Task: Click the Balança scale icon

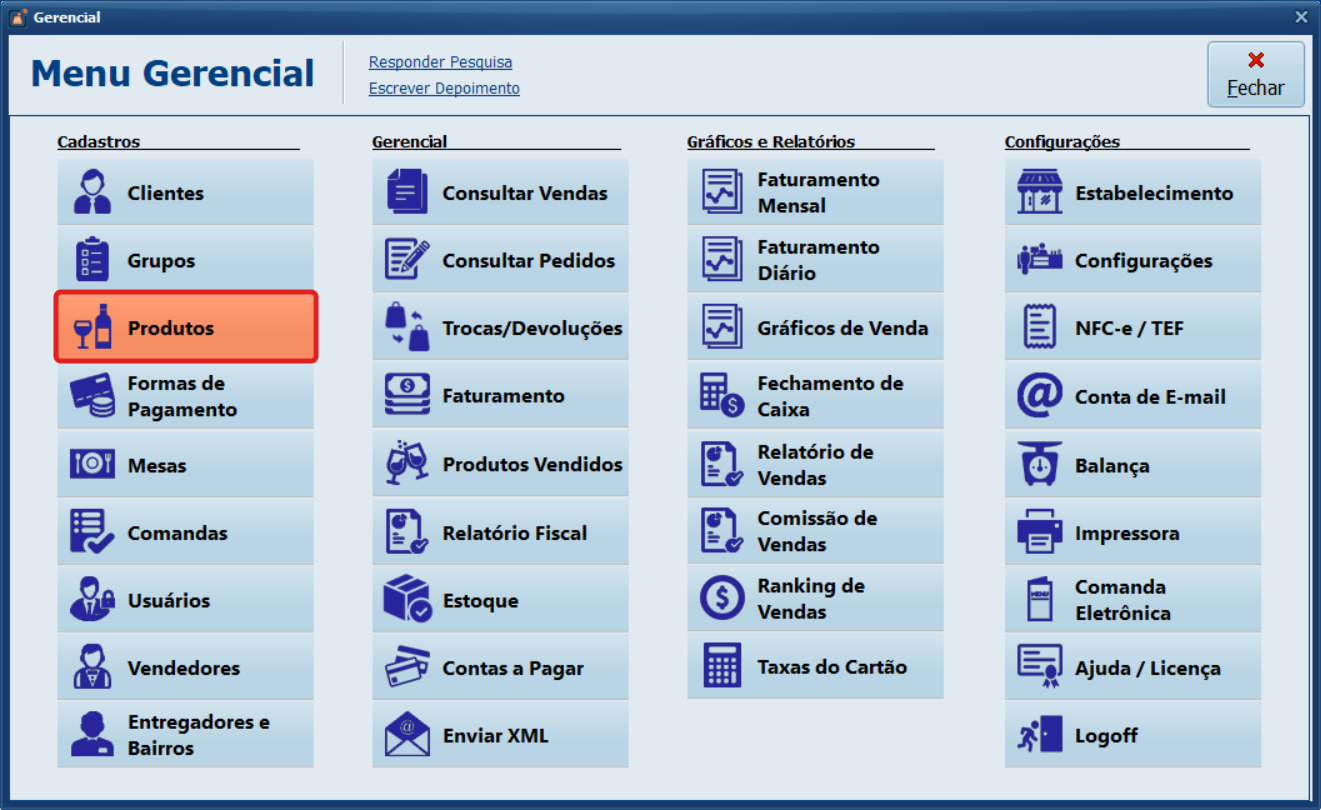Action: click(x=1040, y=465)
